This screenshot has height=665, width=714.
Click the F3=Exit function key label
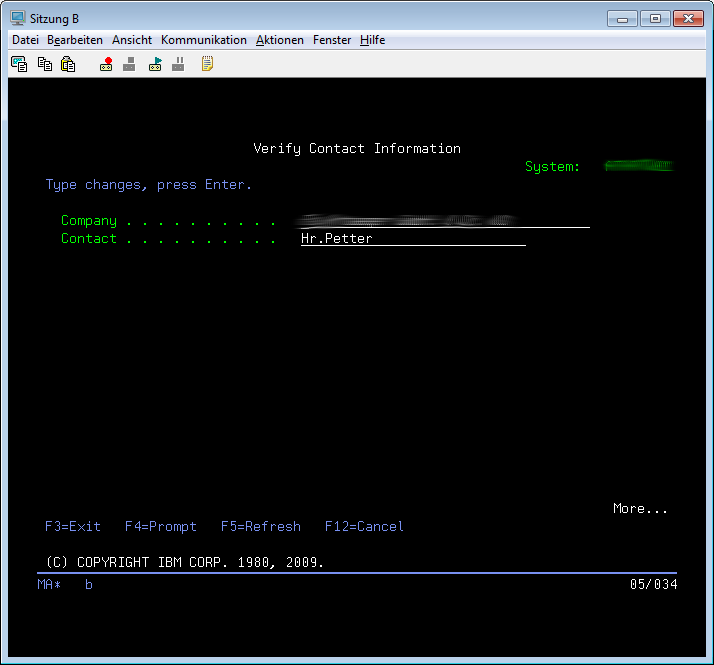coord(73,527)
